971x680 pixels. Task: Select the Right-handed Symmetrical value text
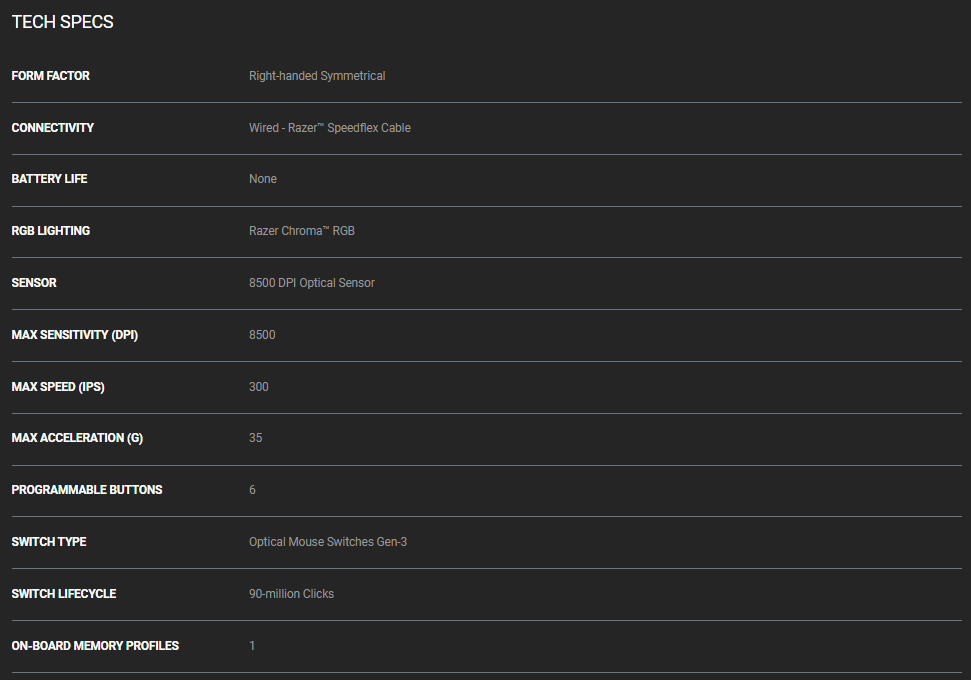[x=317, y=76]
